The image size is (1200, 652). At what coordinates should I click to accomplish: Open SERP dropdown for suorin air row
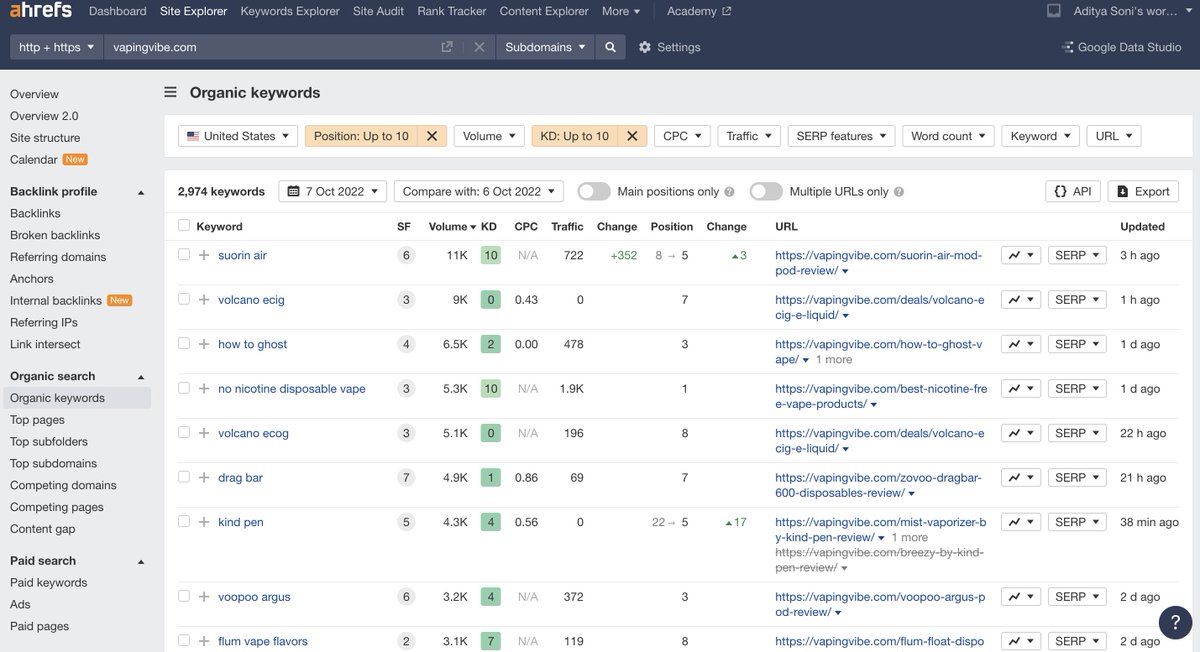[1078, 255]
